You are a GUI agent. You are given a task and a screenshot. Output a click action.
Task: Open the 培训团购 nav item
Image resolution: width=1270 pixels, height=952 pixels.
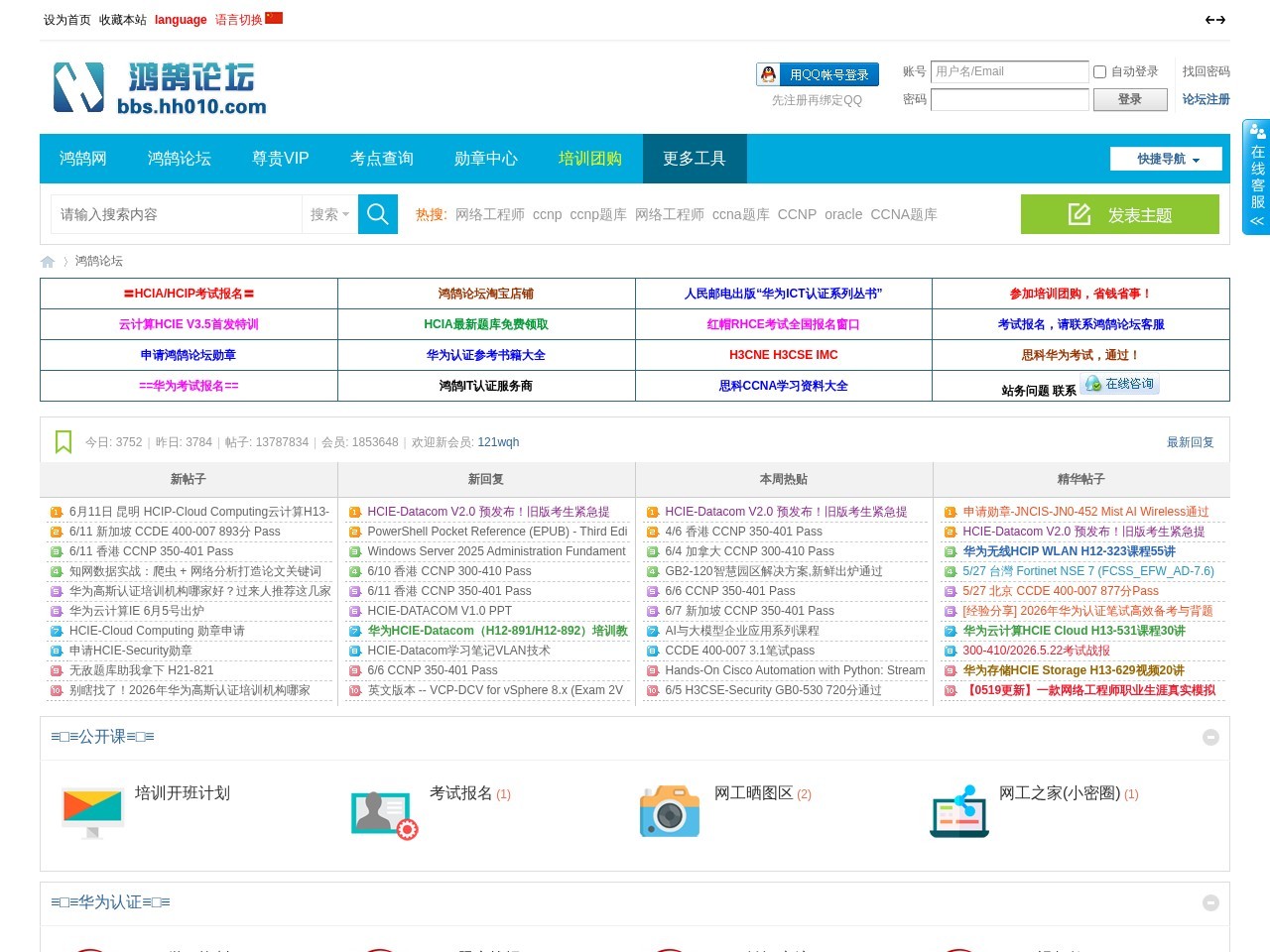(590, 159)
